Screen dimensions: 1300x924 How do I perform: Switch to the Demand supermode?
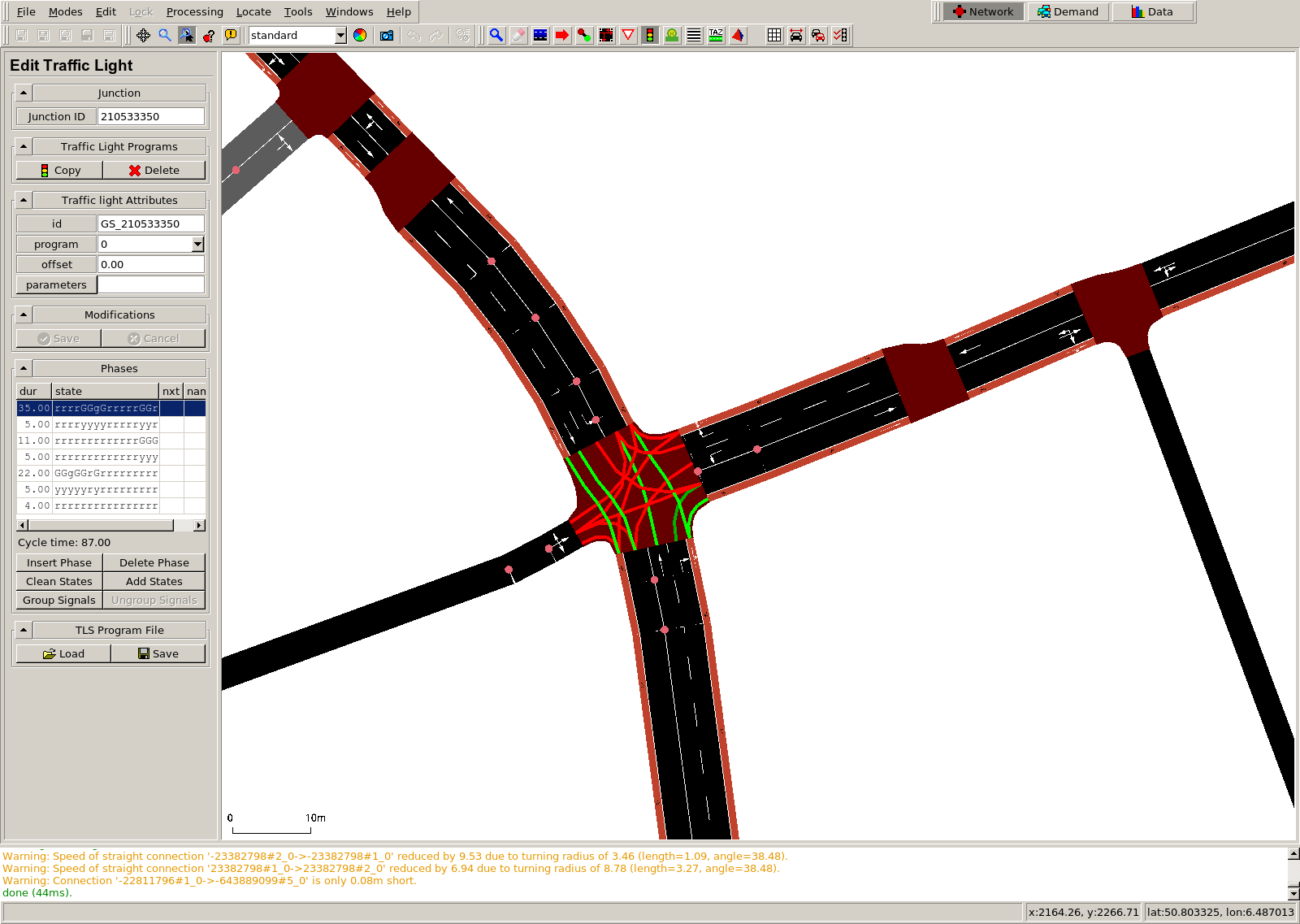(x=1068, y=11)
